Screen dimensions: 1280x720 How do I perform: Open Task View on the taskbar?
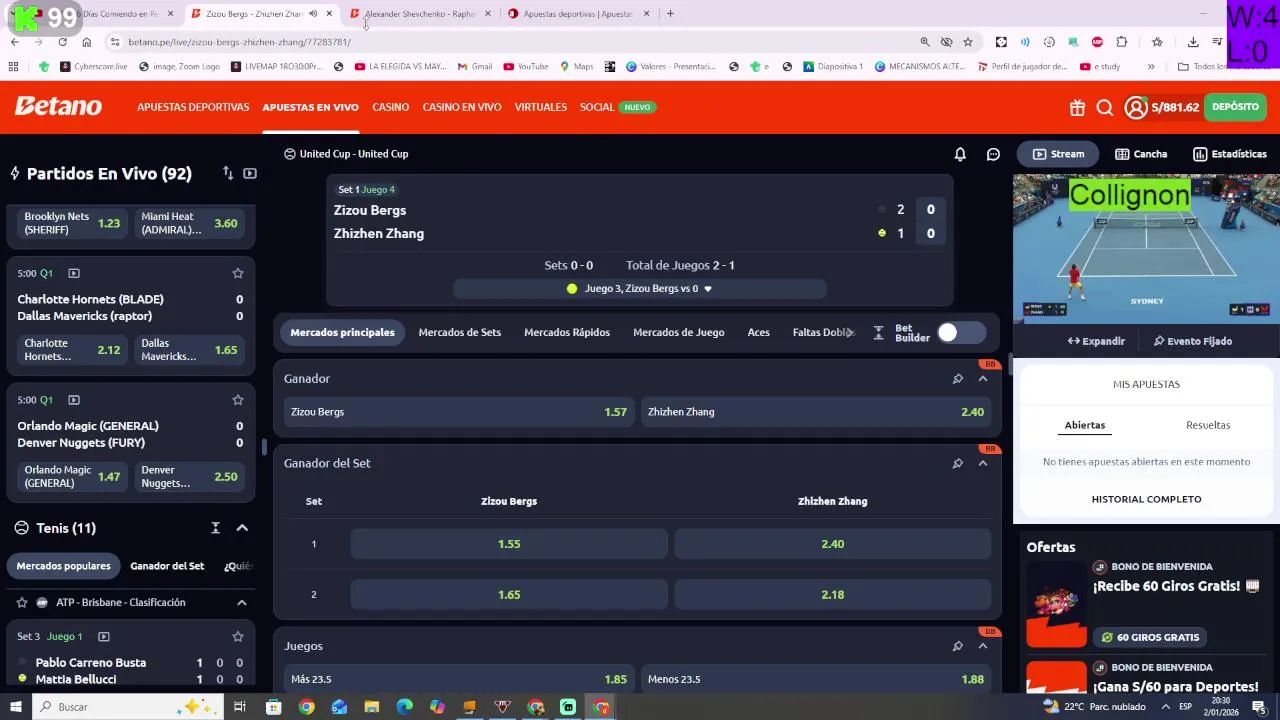click(240, 707)
